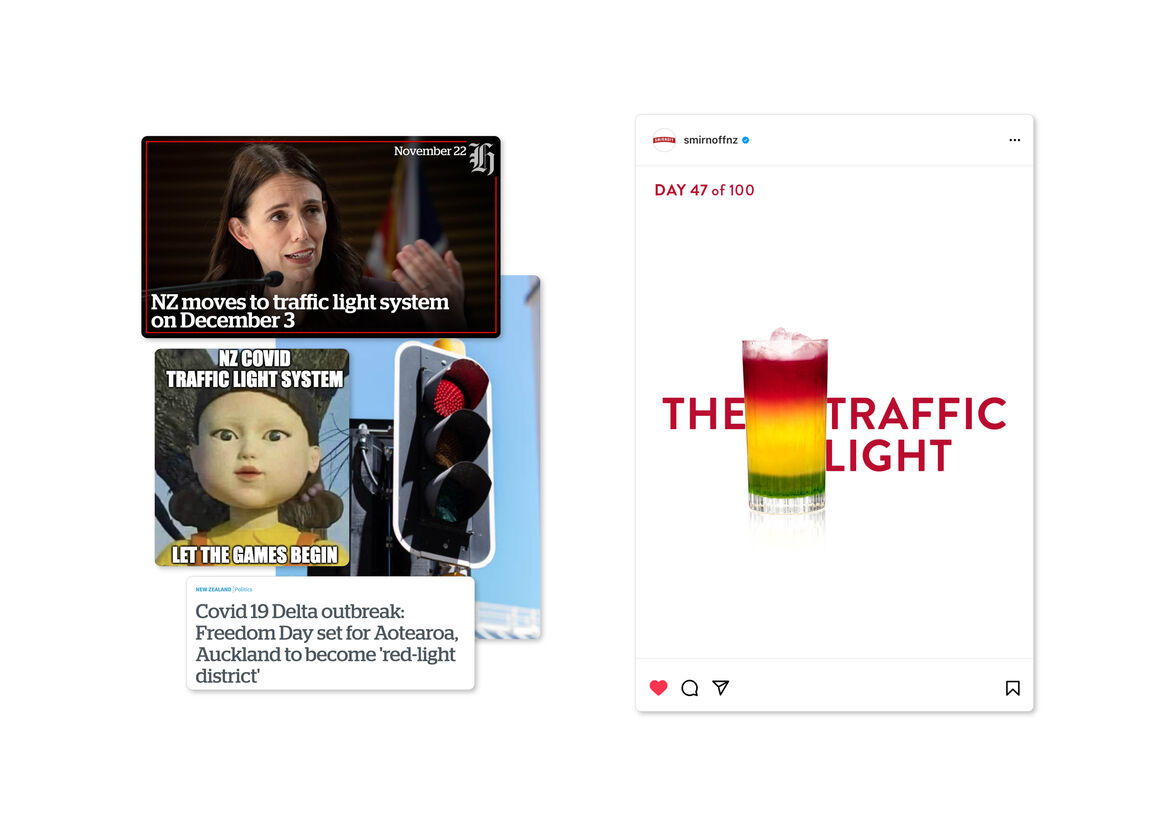Click the New Zealand category label

(x=213, y=589)
